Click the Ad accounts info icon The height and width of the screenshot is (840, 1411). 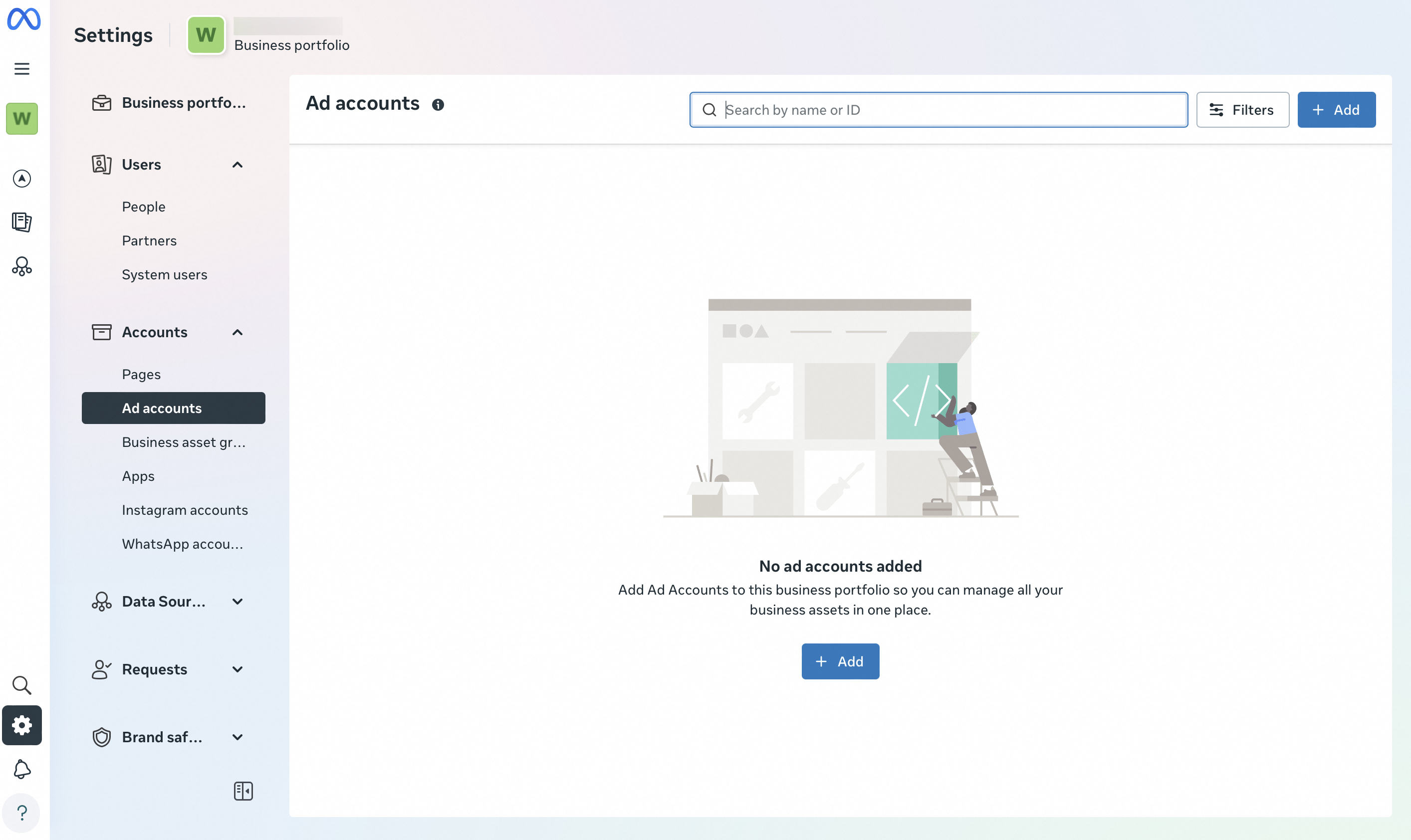(438, 105)
